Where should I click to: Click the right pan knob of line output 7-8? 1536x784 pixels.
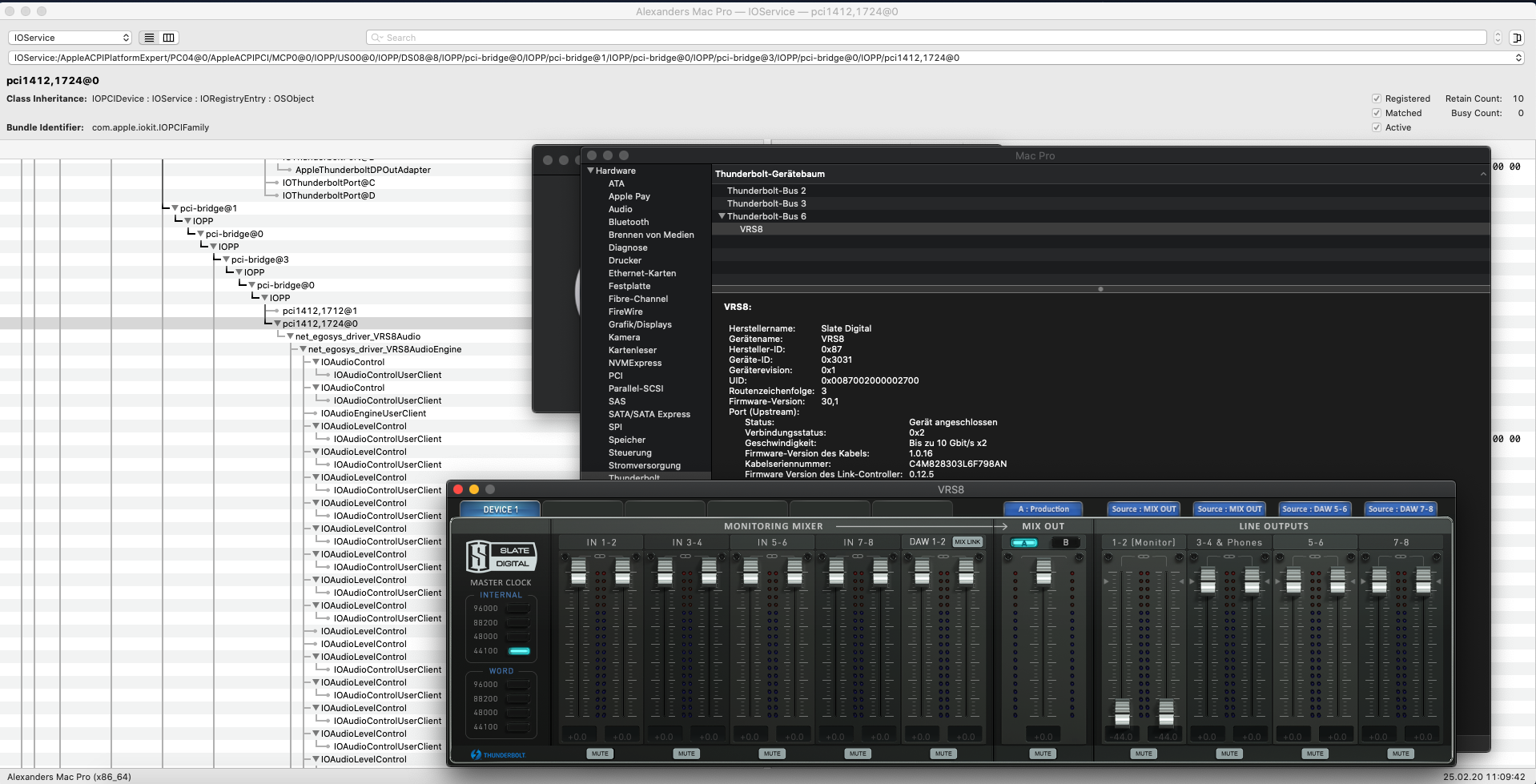[1436, 557]
